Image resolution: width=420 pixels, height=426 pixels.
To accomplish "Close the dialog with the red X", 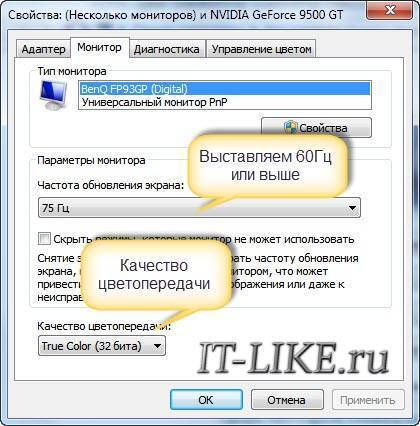I will click(x=390, y=10).
